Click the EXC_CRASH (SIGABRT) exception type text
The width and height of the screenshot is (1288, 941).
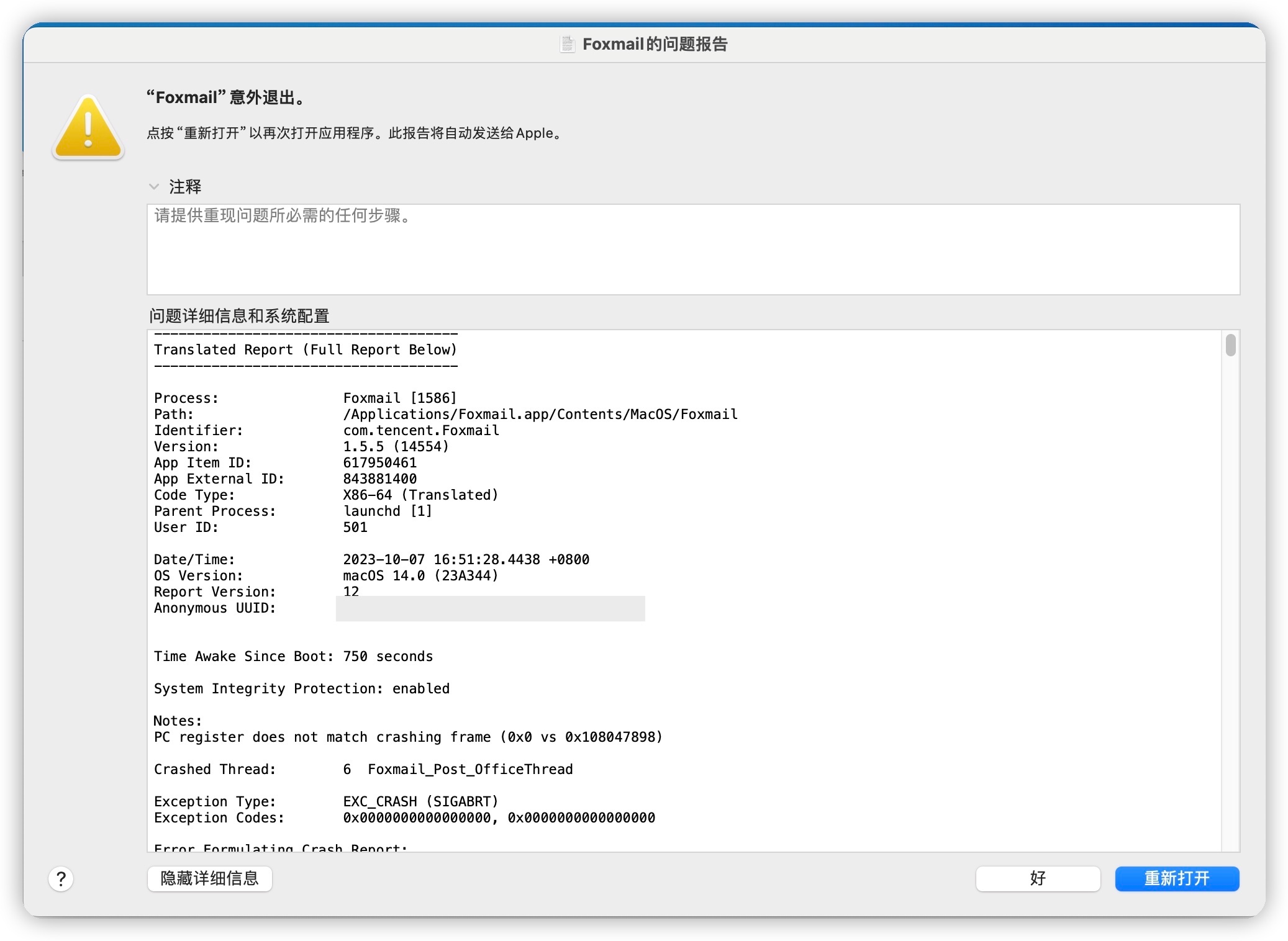point(420,801)
